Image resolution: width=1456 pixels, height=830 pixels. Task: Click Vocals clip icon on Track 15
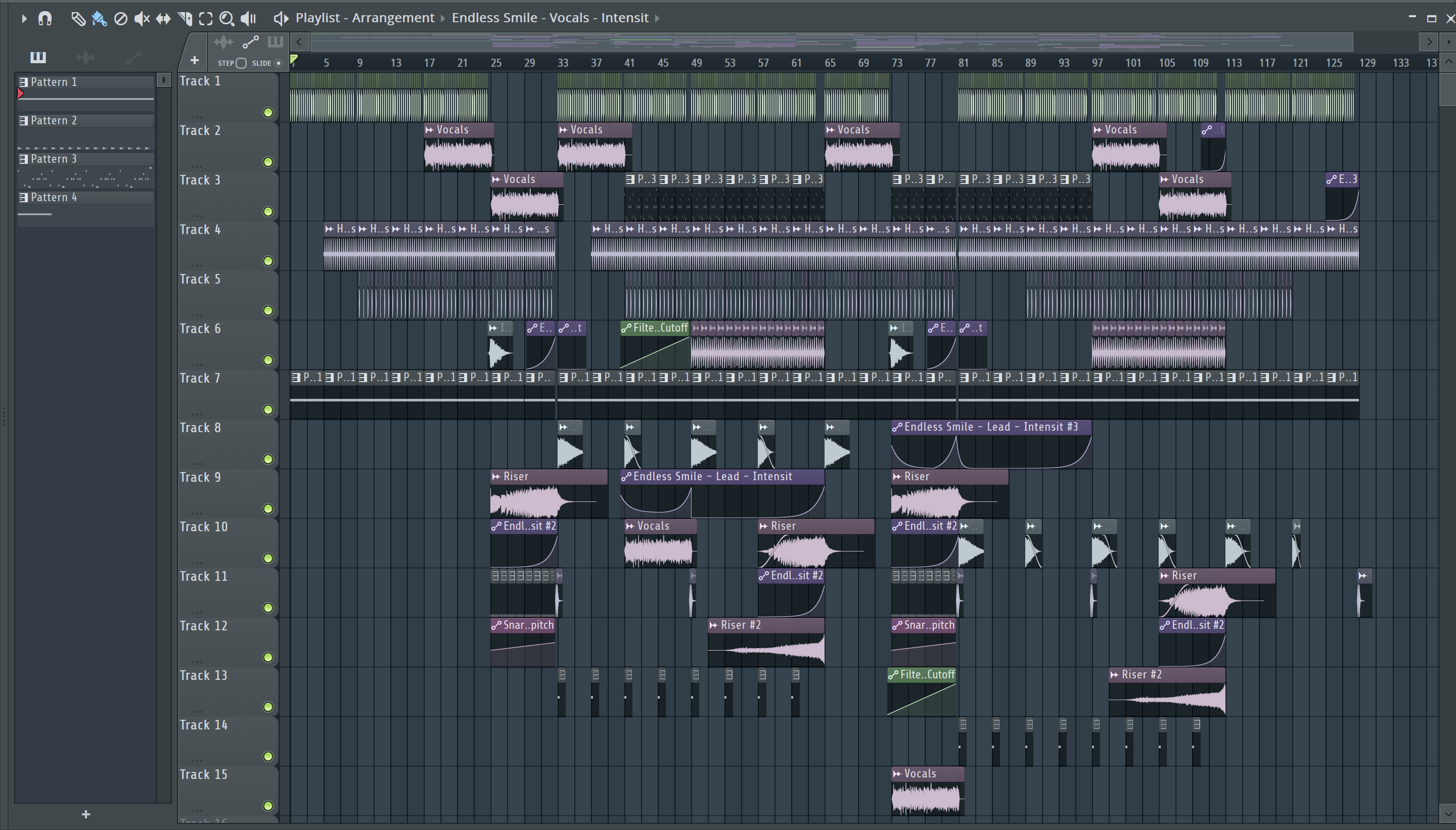(x=897, y=774)
